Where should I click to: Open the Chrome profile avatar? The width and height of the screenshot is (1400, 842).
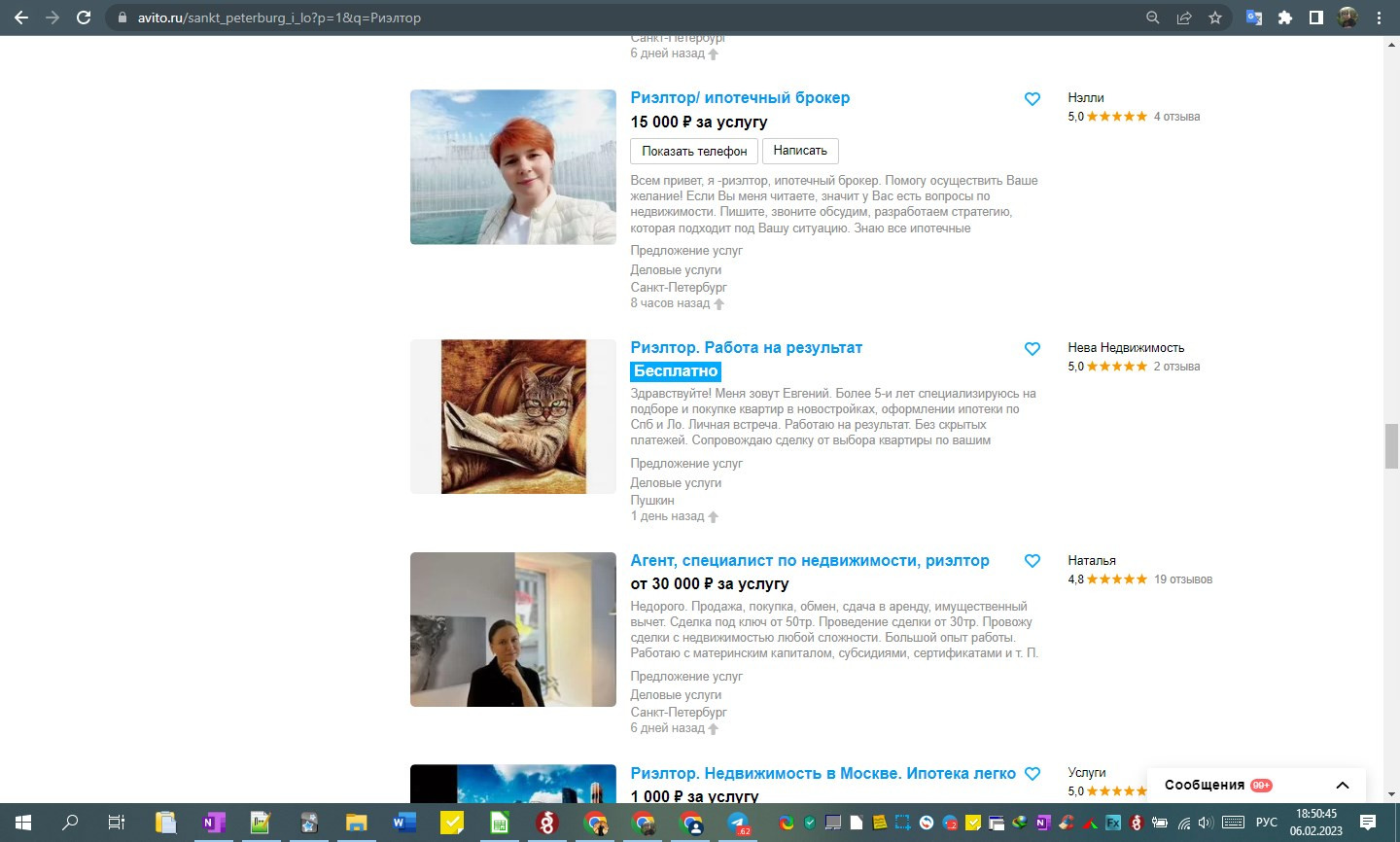(x=1347, y=18)
